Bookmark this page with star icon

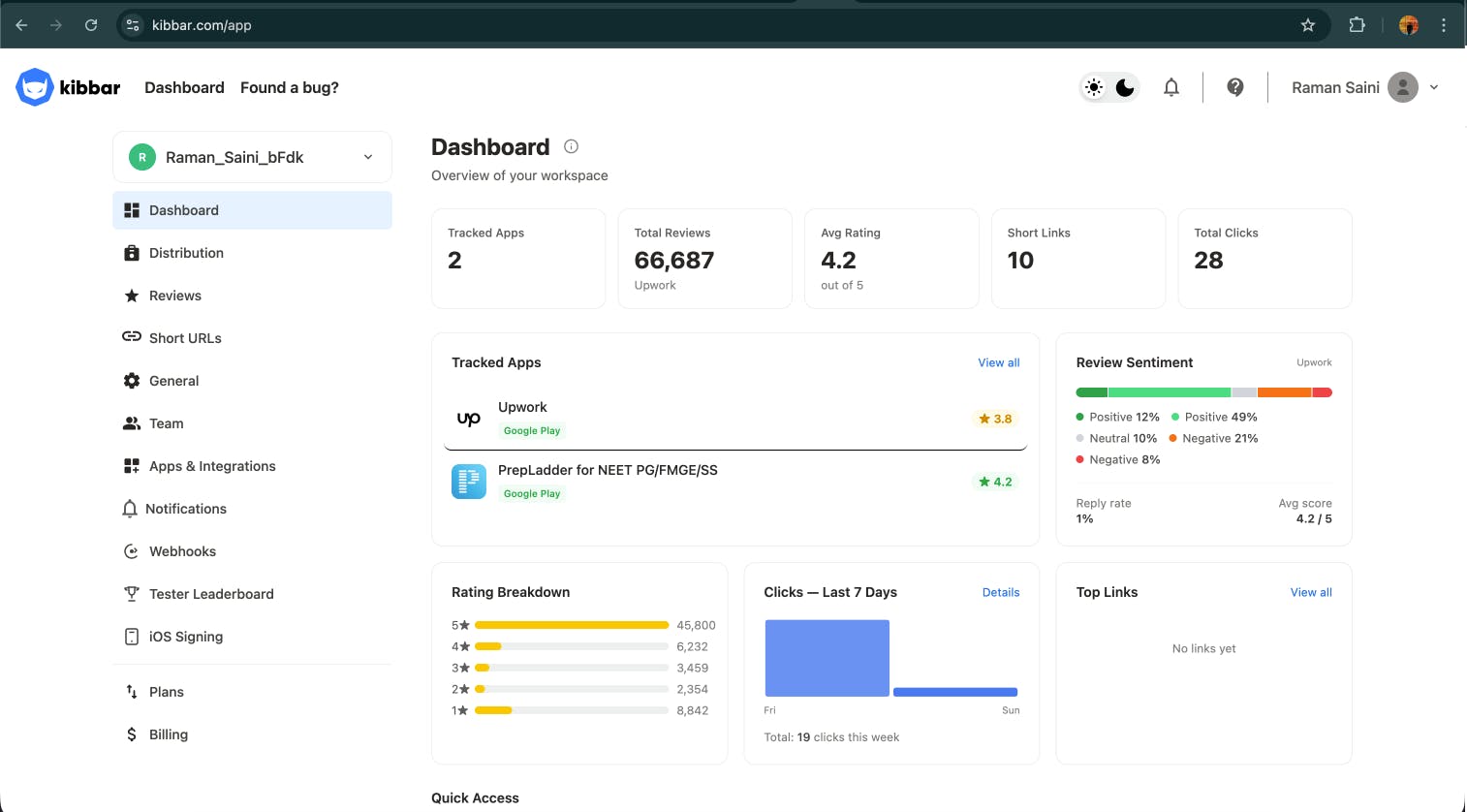pos(1308,25)
